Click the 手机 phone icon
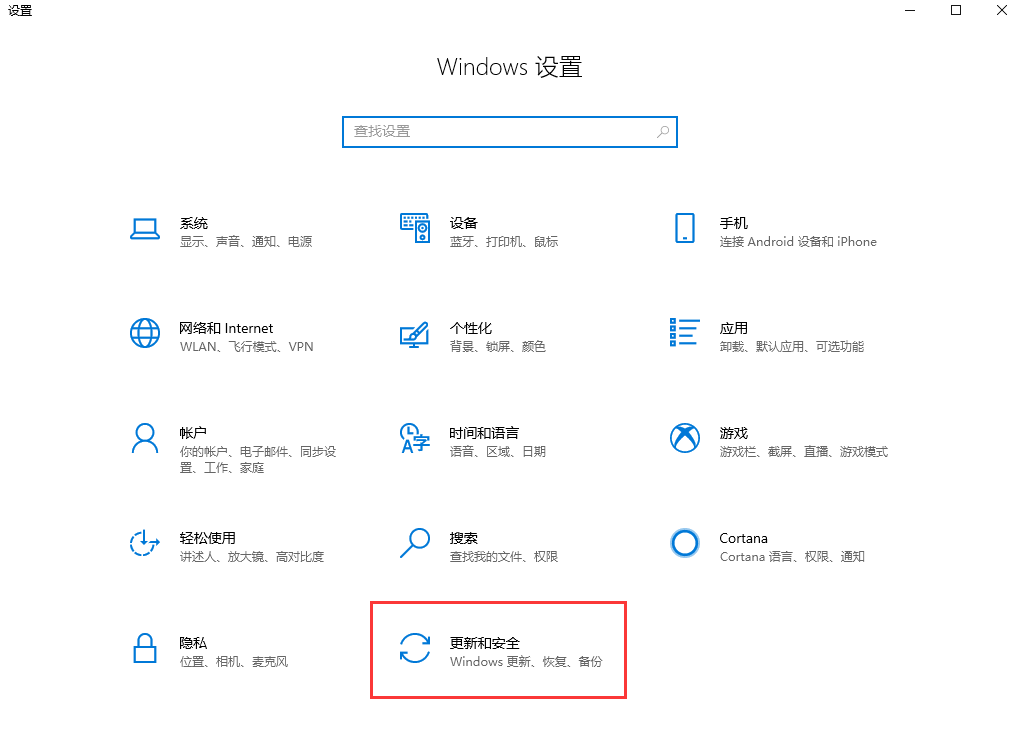Screen dimensions: 1022x749 click(684, 228)
